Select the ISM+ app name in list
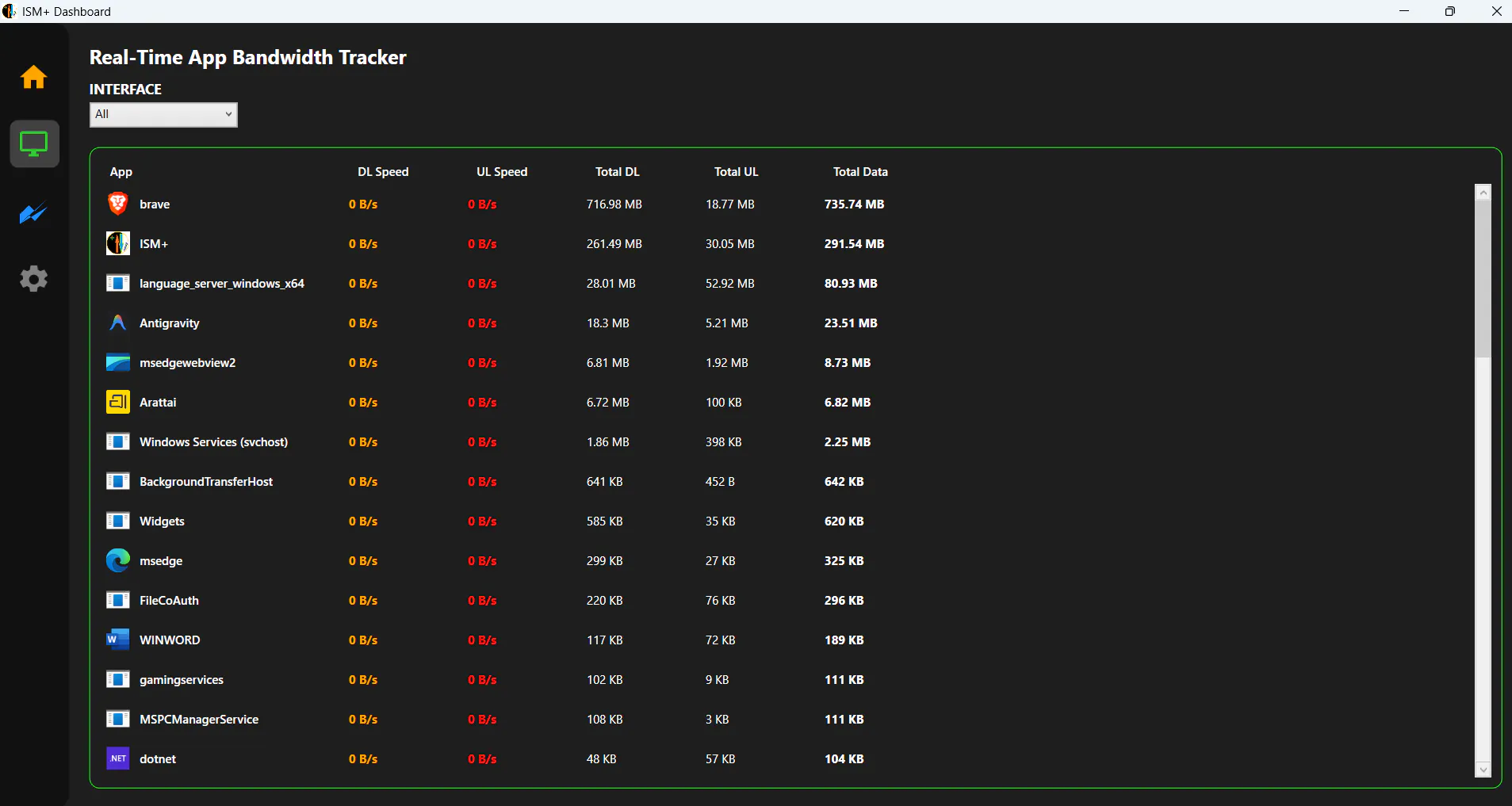 point(154,244)
